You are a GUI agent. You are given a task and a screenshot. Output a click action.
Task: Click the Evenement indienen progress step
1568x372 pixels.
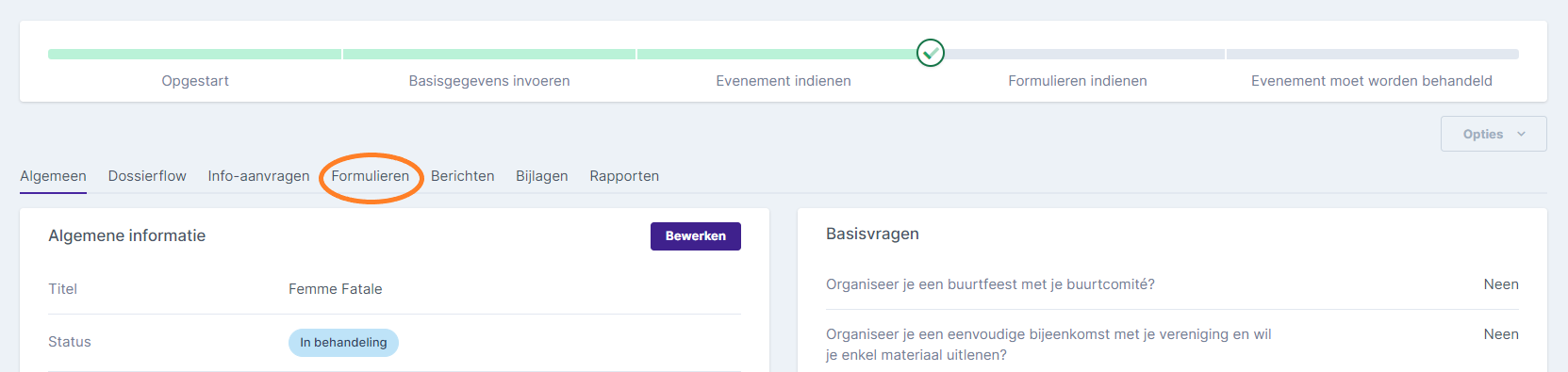point(784,81)
